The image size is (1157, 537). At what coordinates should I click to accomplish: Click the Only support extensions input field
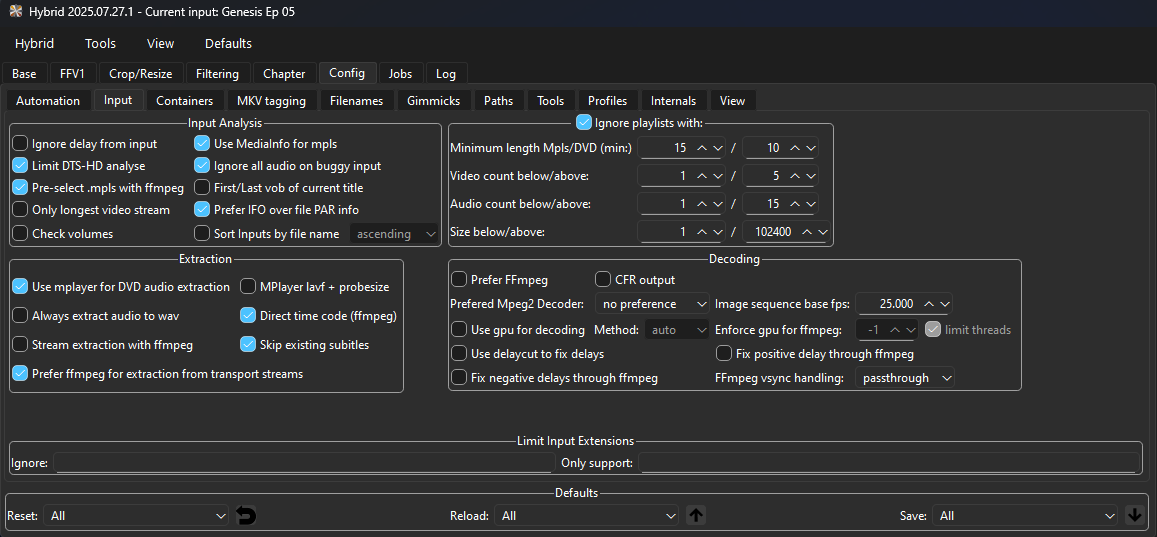coord(888,463)
